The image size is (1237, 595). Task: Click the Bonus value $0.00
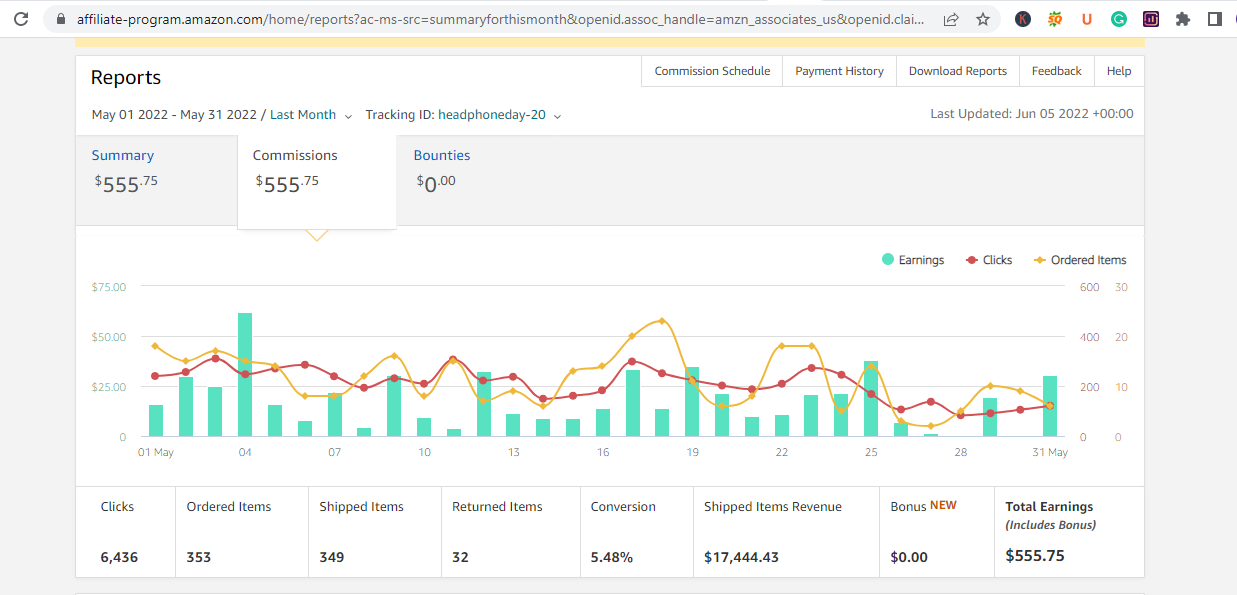909,557
